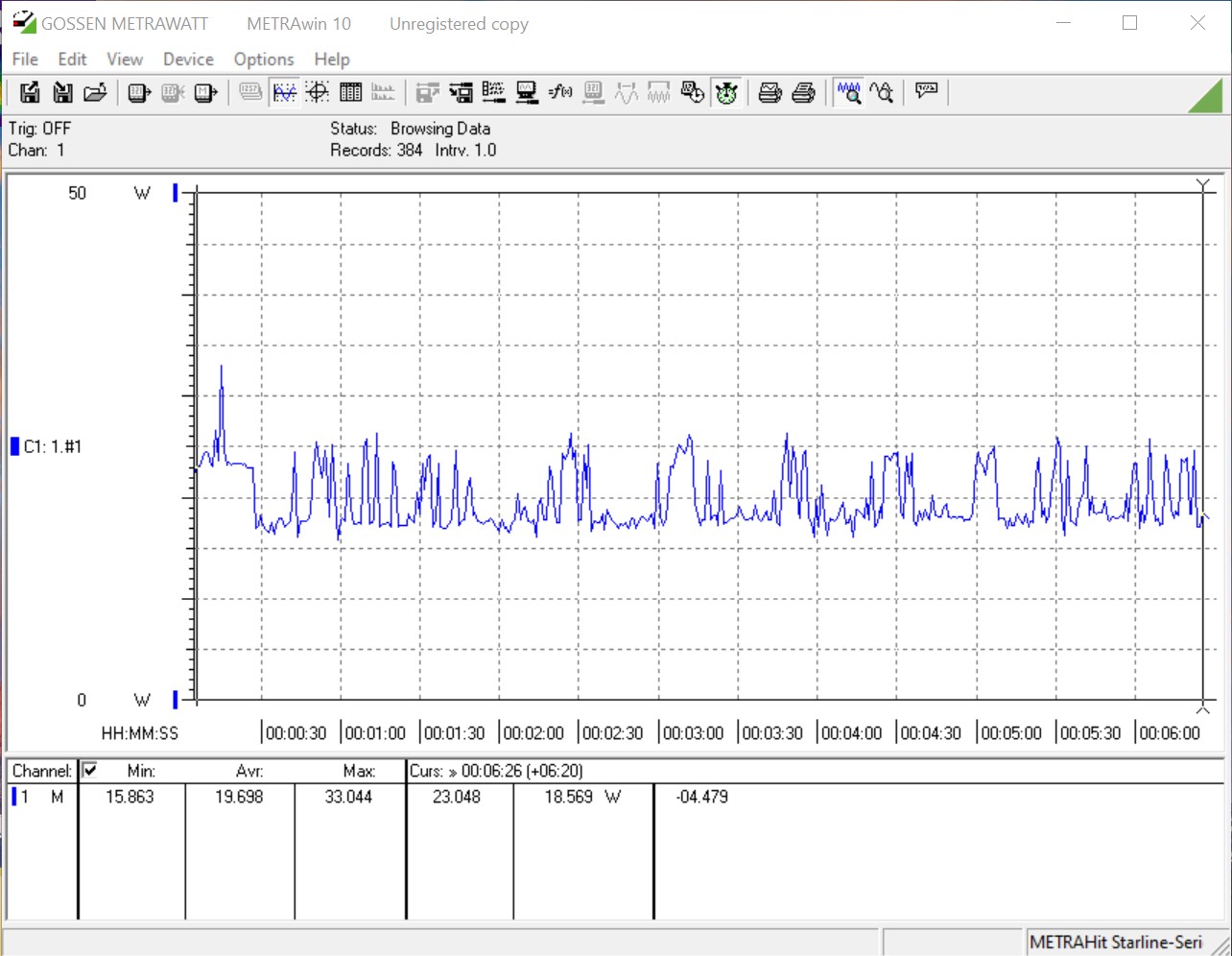Click the cursor value 18.569 W
This screenshot has height=956, width=1232.
point(582,797)
